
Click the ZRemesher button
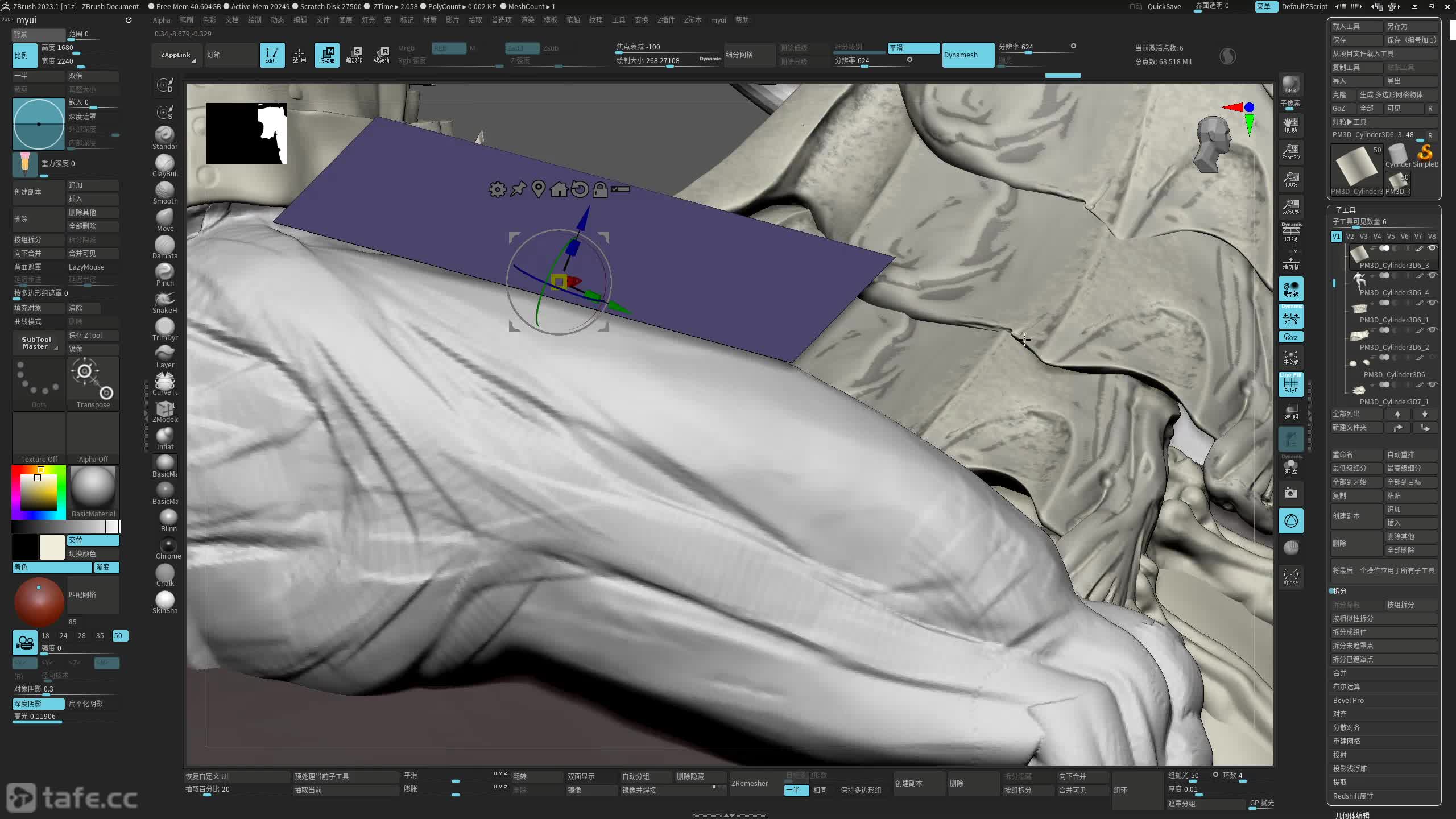pos(750,783)
